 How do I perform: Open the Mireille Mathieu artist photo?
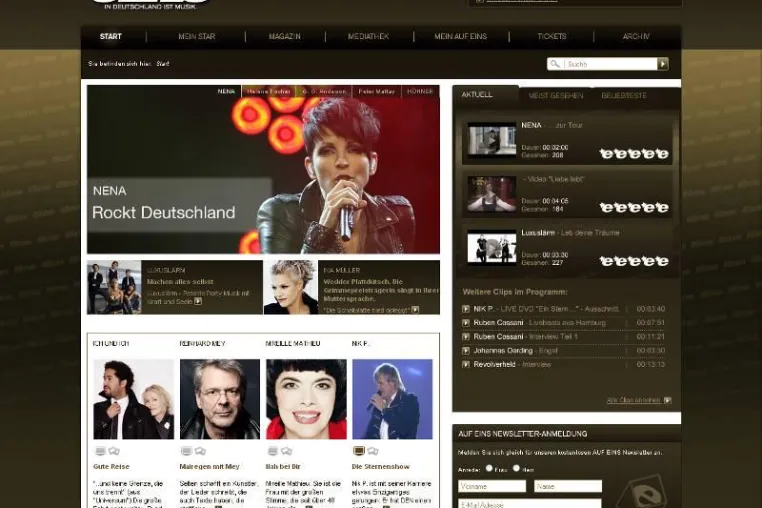(306, 399)
